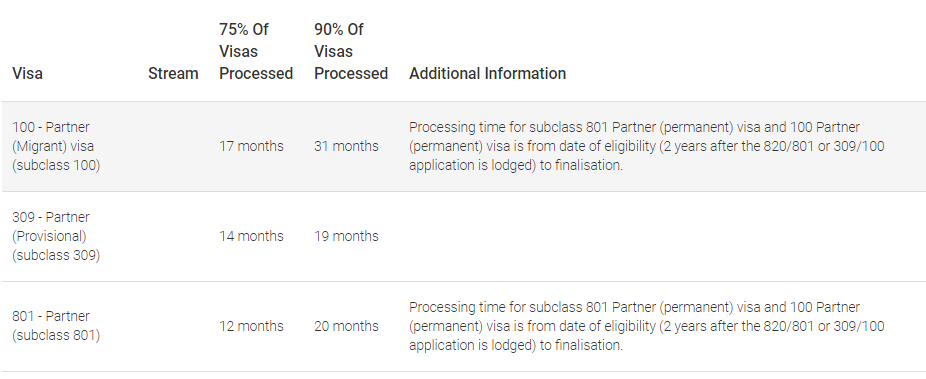Select the 100 - Partner (Migrant) visa cell
Screen dimensions: 926x379
(56, 146)
